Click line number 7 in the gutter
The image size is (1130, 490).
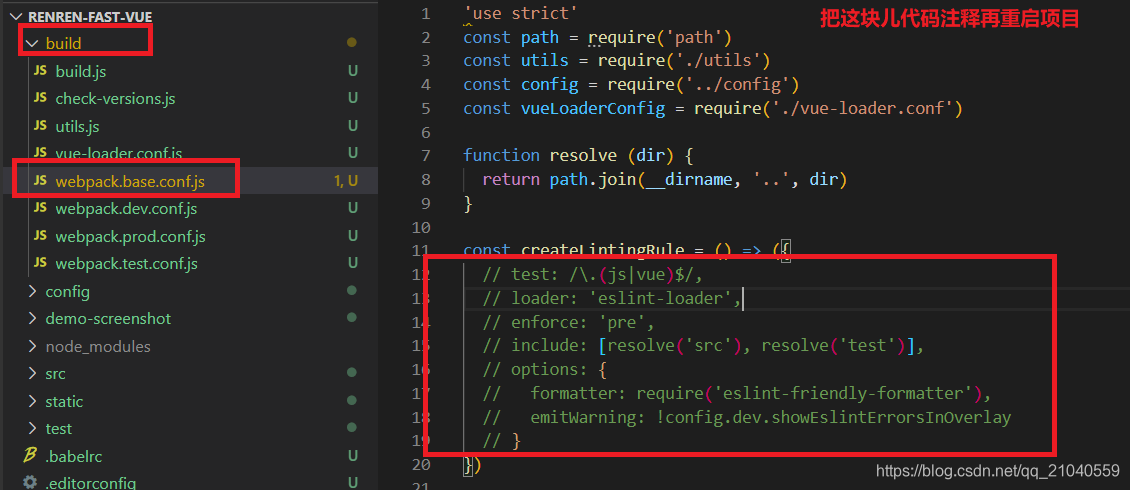(x=426, y=156)
